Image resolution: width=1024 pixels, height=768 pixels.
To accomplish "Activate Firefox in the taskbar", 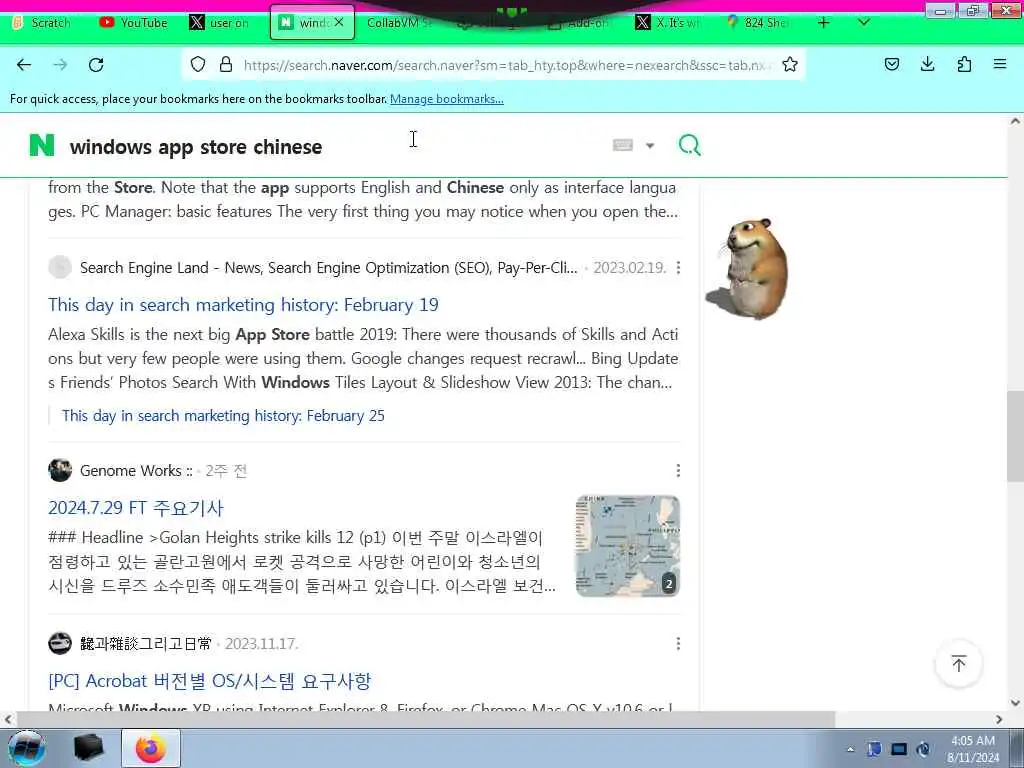I will (151, 748).
